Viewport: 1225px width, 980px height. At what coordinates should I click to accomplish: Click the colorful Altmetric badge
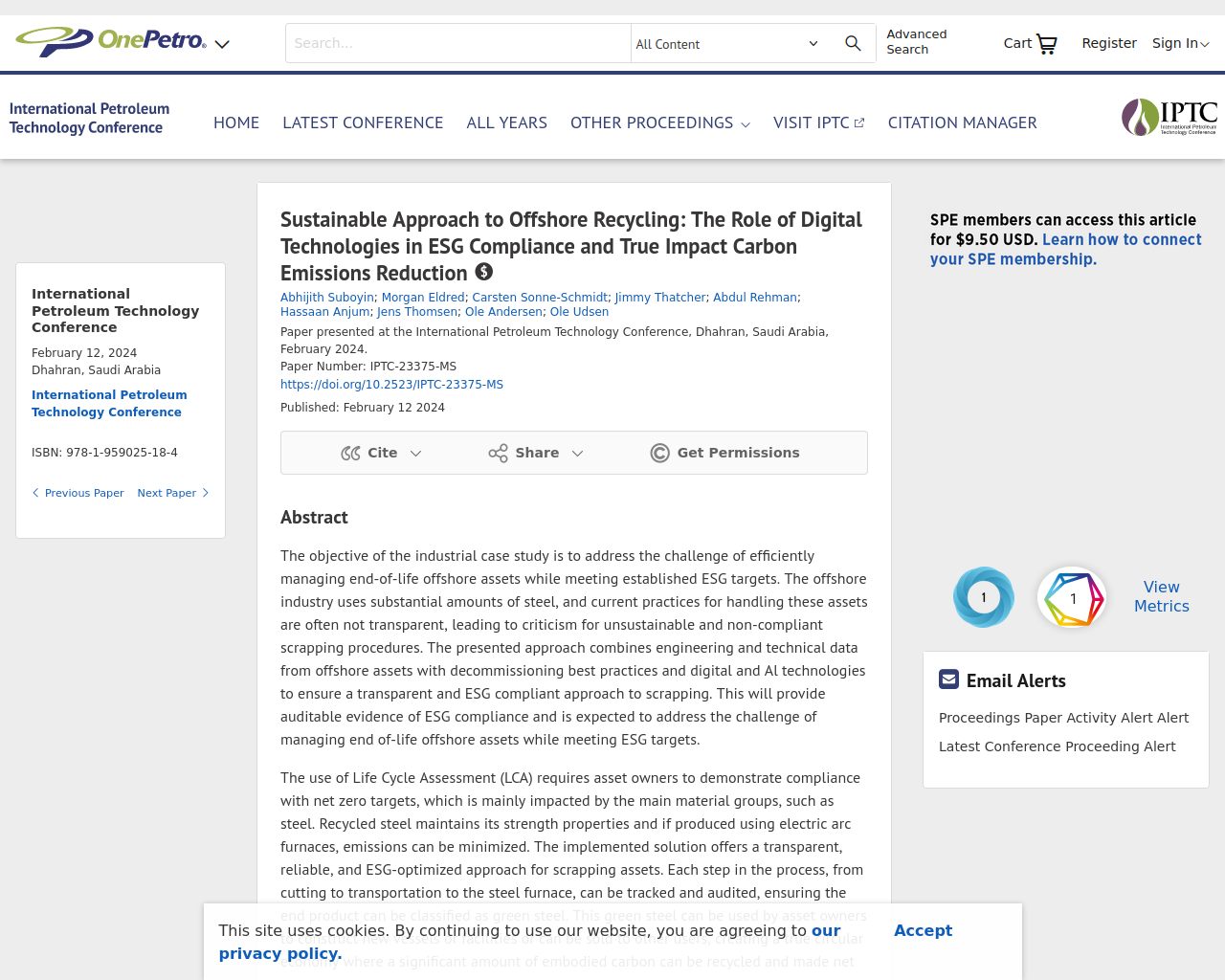click(1072, 597)
